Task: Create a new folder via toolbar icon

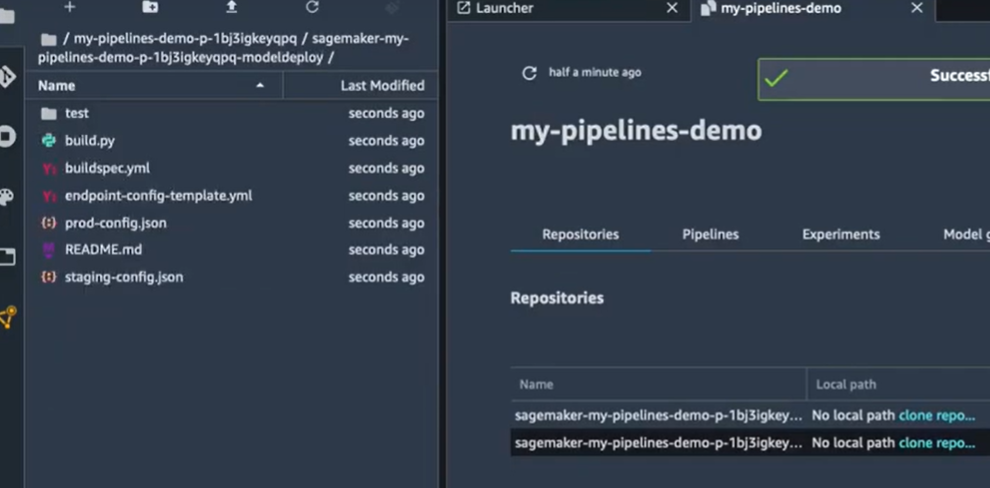Action: (150, 7)
